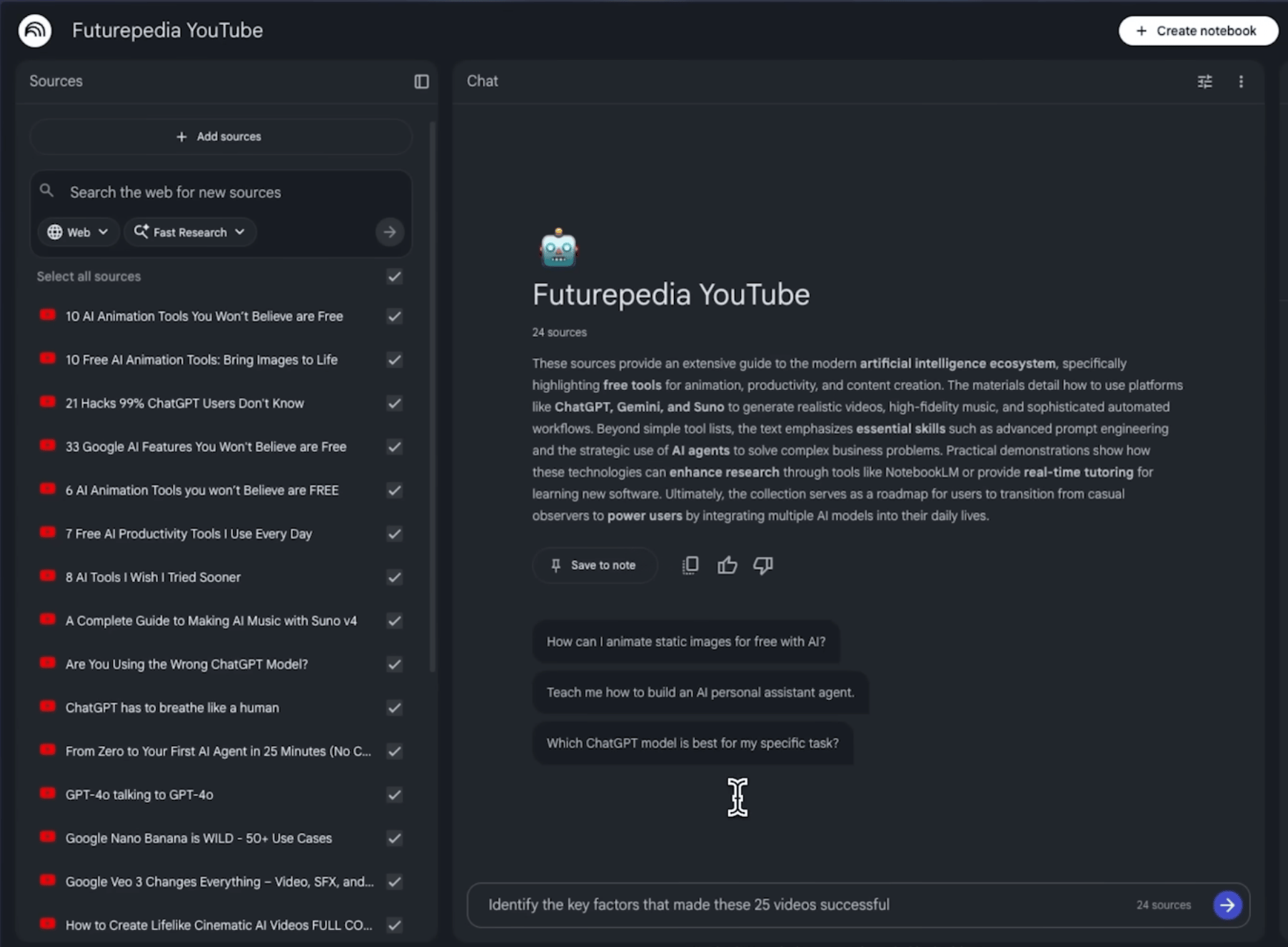Click YouTube icon for 'A Complete Guide to Making'

point(48,620)
